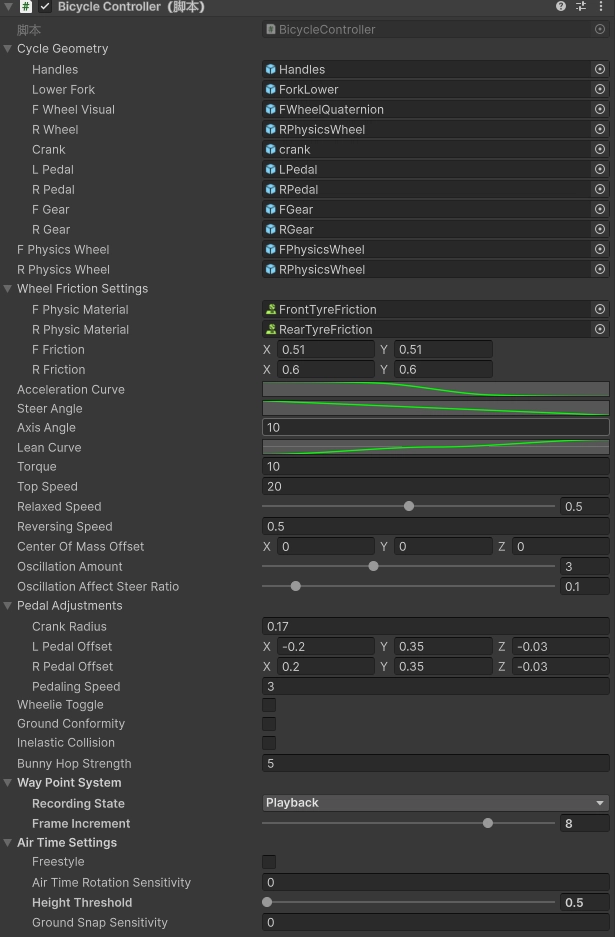Click the Ground Snap Sensitivity field
The image size is (615, 937).
pos(436,922)
